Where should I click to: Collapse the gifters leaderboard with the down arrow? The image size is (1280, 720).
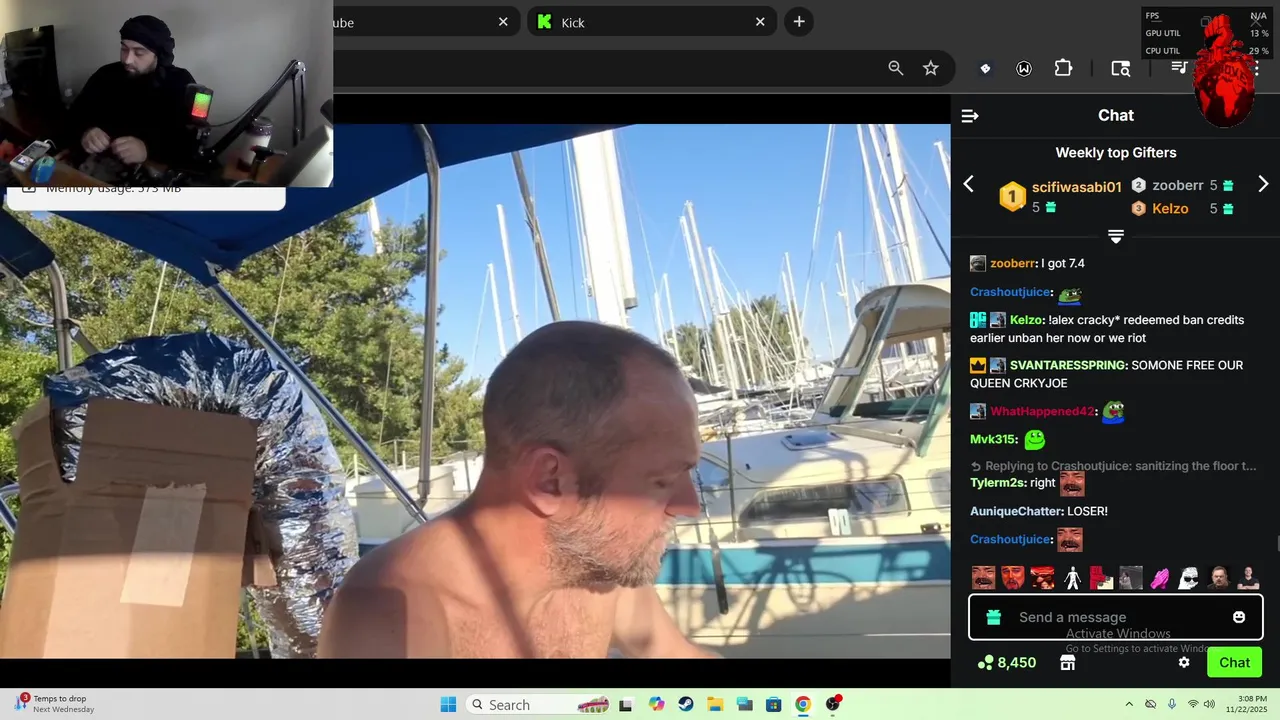tap(1116, 236)
